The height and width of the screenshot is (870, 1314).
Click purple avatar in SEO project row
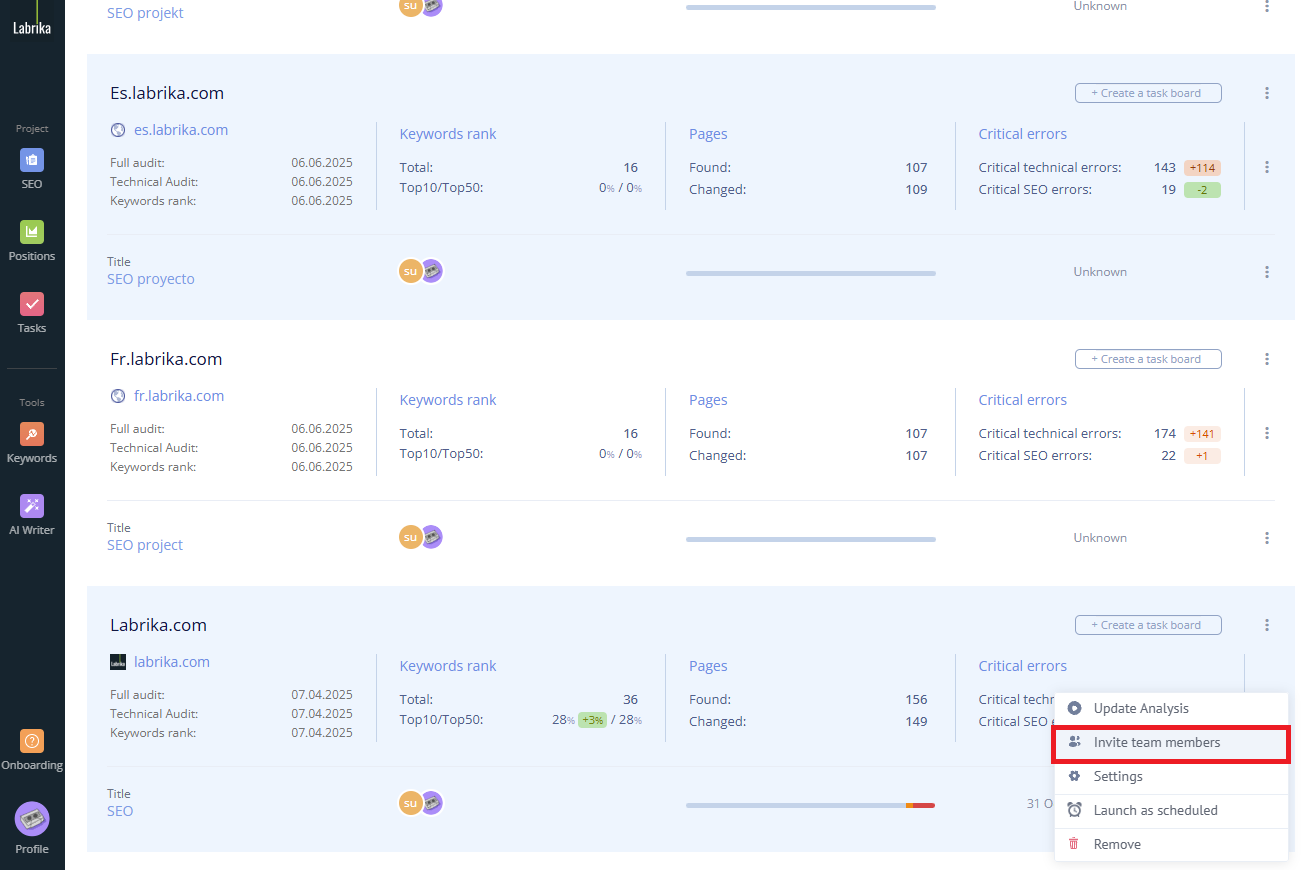coord(432,537)
